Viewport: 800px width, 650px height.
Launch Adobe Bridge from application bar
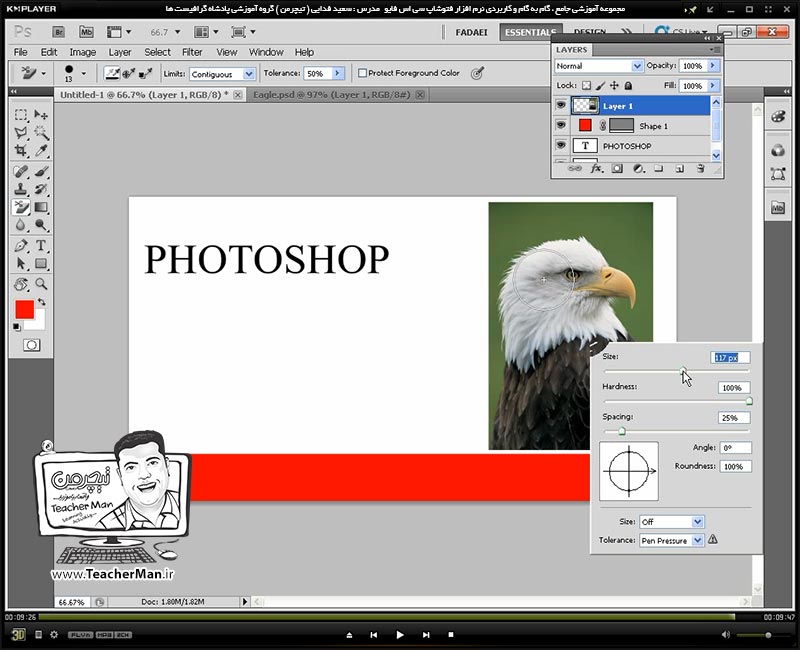click(59, 32)
